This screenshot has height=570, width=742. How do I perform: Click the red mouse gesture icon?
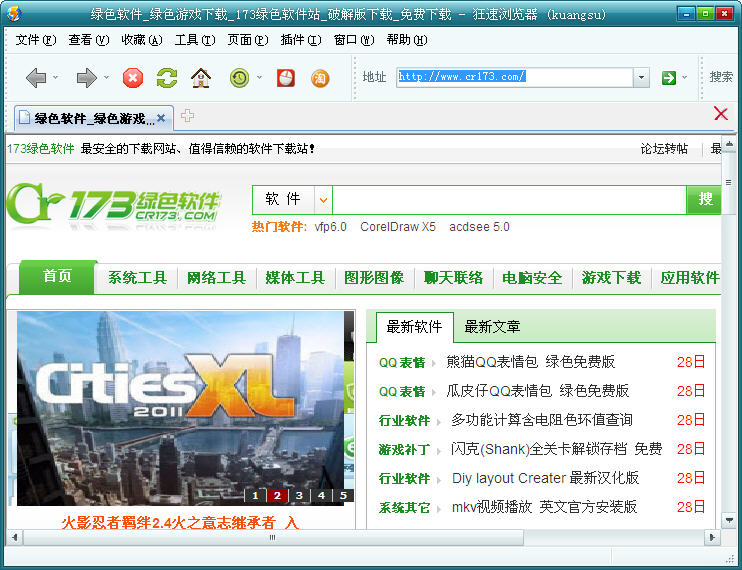coord(286,78)
